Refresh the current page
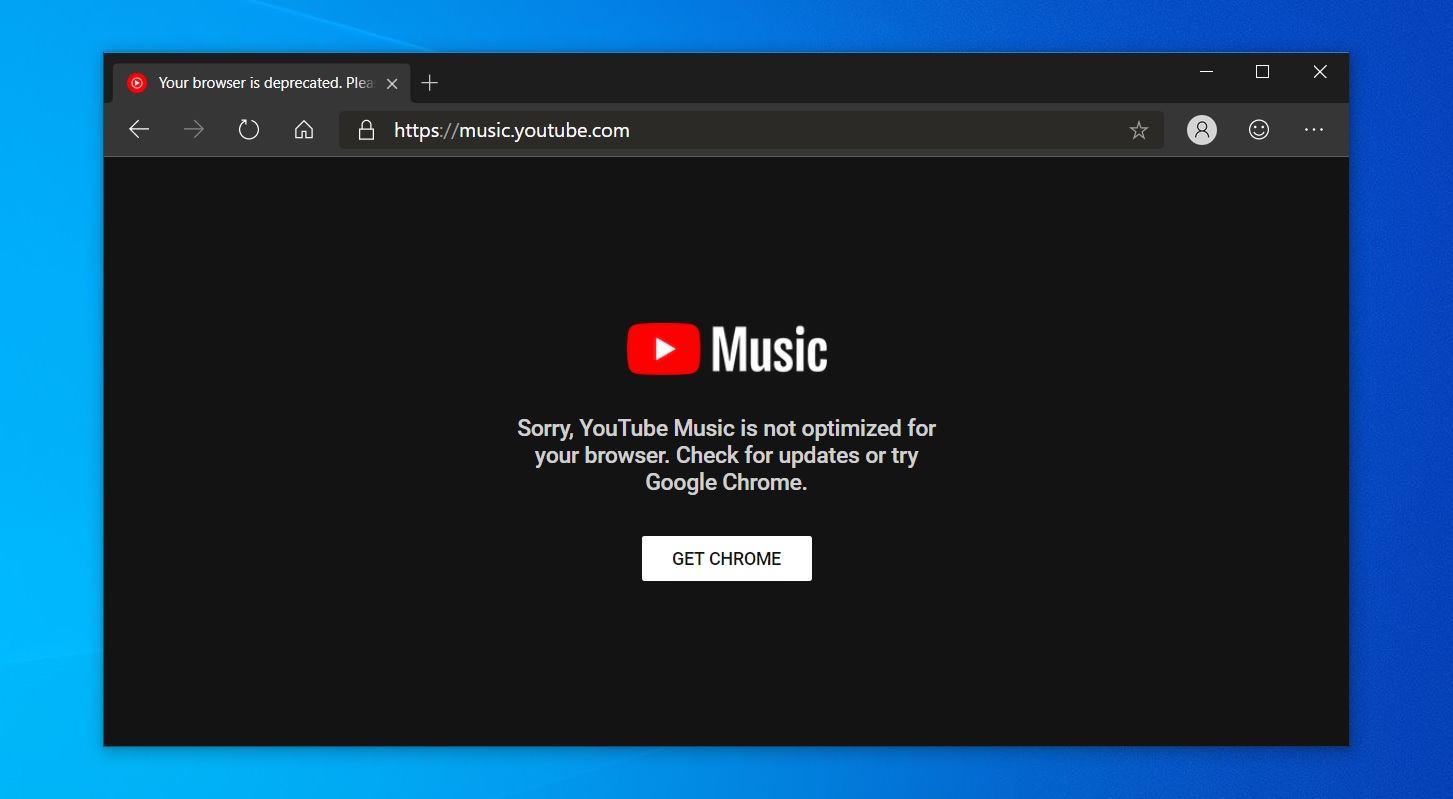1453x799 pixels. [249, 130]
